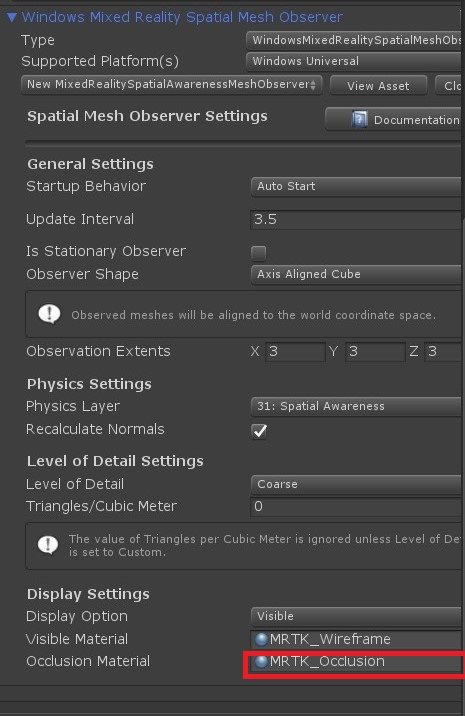The image size is (465, 716).
Task: Click the Documentation help icon
Action: 359,120
